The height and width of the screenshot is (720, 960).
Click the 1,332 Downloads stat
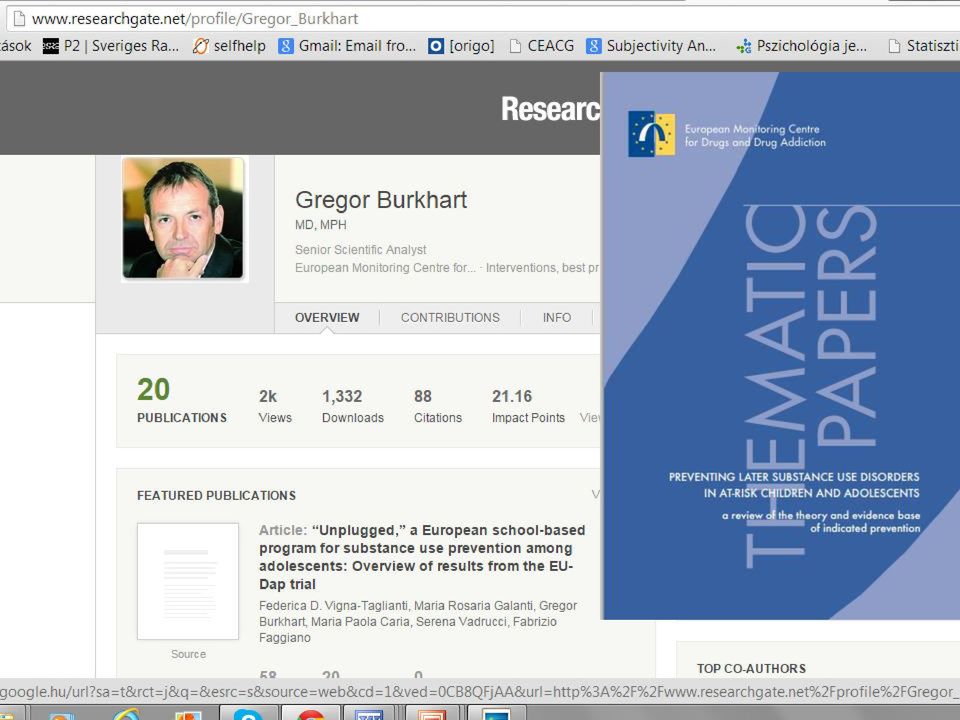[x=353, y=407]
